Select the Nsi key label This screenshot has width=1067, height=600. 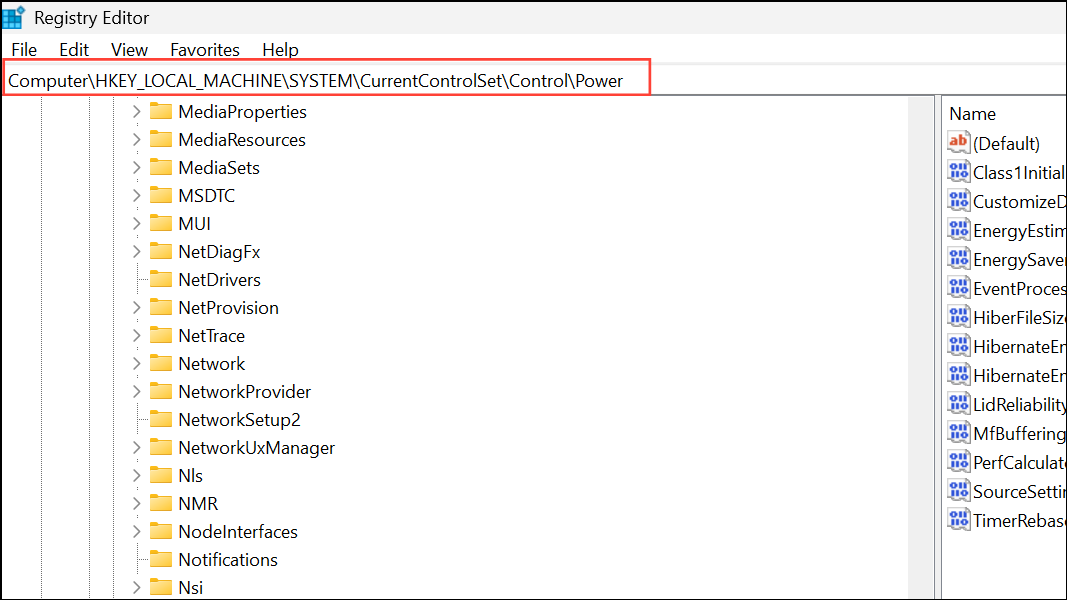pyautogui.click(x=191, y=587)
